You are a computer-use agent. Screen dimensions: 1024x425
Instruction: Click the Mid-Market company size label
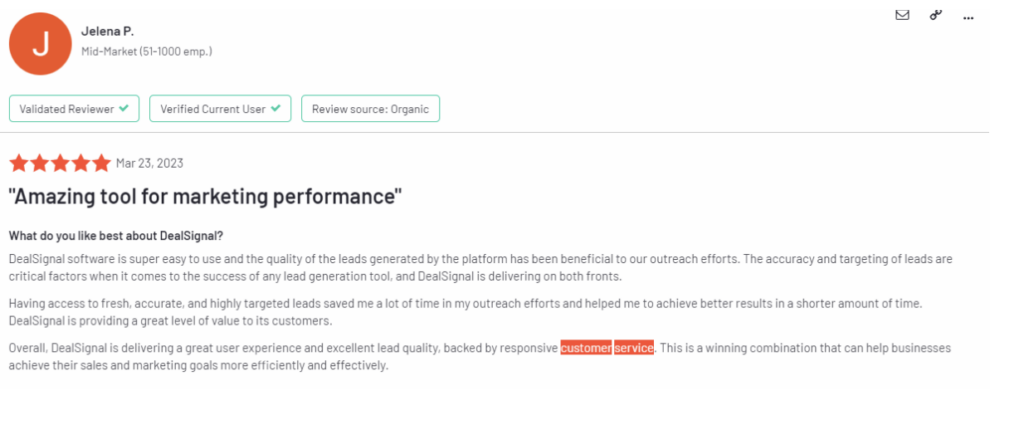click(x=146, y=51)
